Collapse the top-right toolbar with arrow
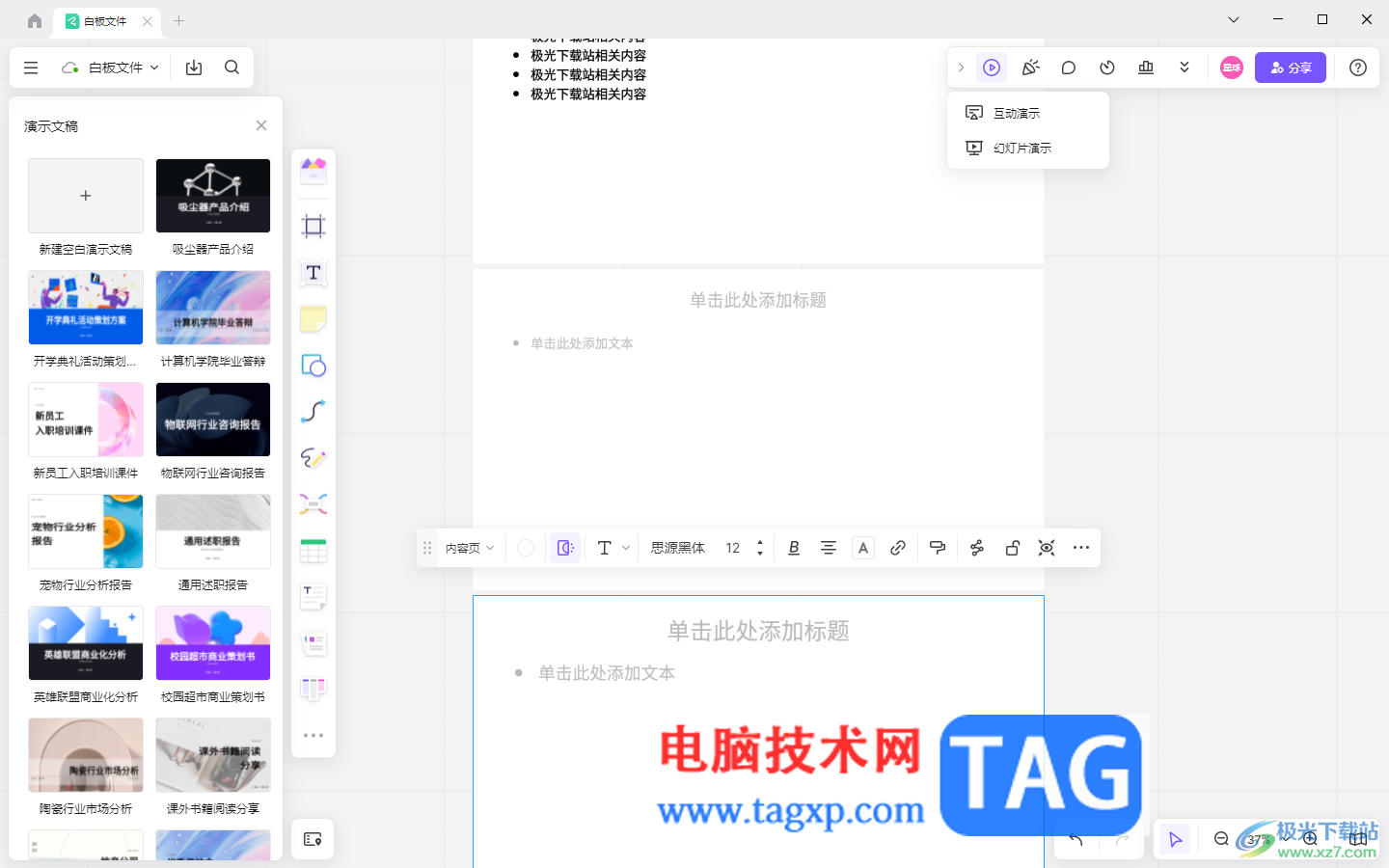 pos(961,68)
